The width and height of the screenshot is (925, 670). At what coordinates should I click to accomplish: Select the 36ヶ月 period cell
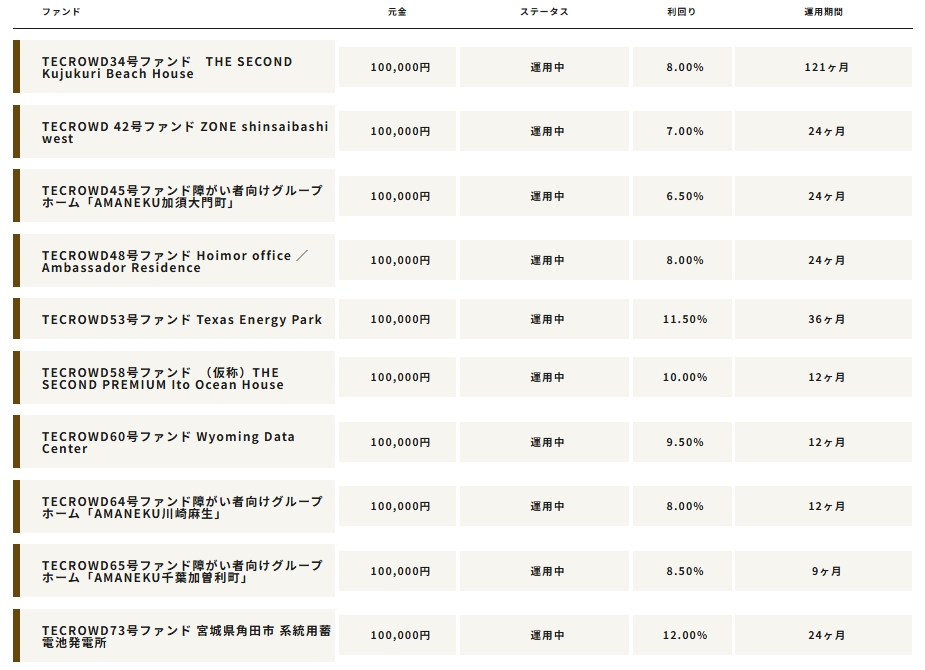click(x=824, y=319)
